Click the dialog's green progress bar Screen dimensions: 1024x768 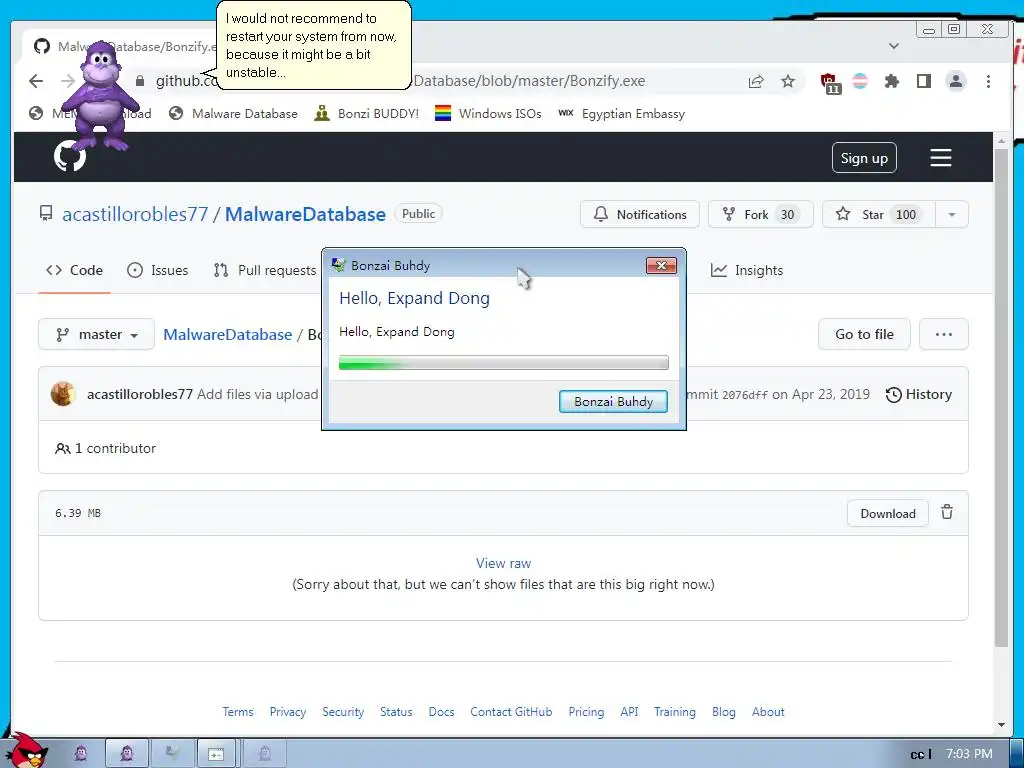point(504,362)
